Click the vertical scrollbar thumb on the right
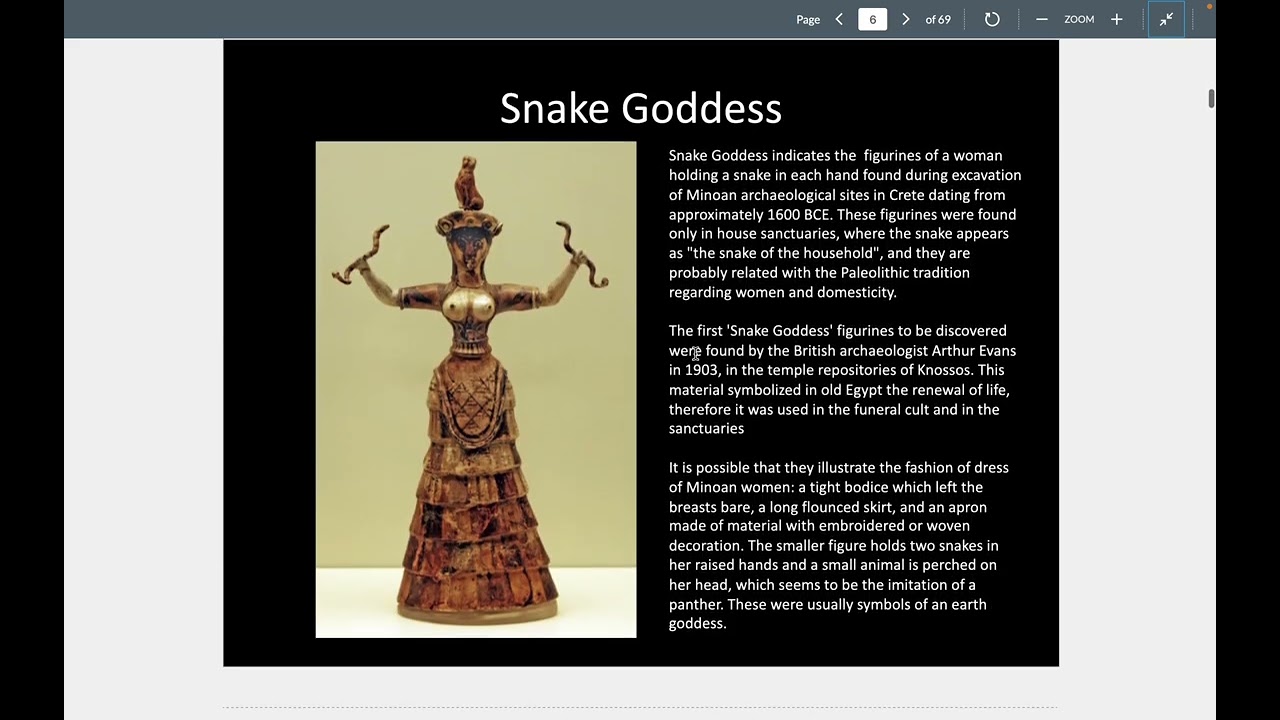 tap(1211, 98)
